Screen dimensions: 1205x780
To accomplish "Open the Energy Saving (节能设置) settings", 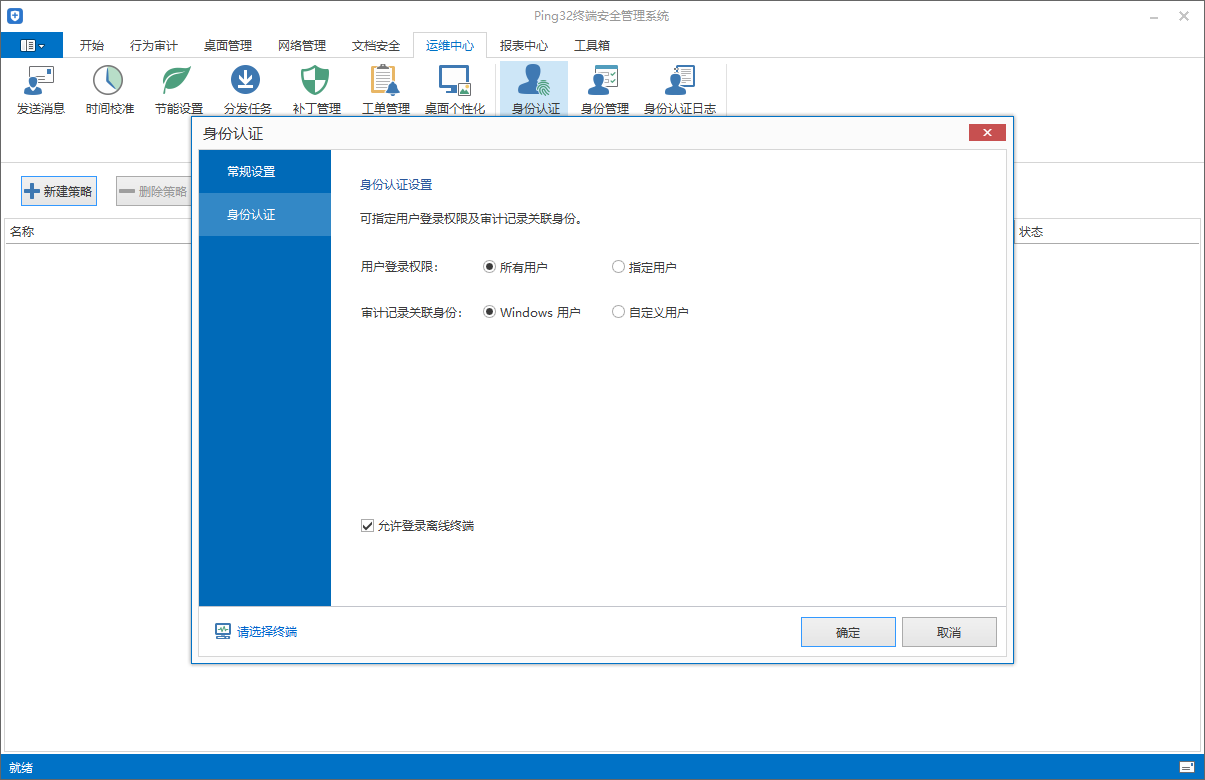I will click(178, 90).
